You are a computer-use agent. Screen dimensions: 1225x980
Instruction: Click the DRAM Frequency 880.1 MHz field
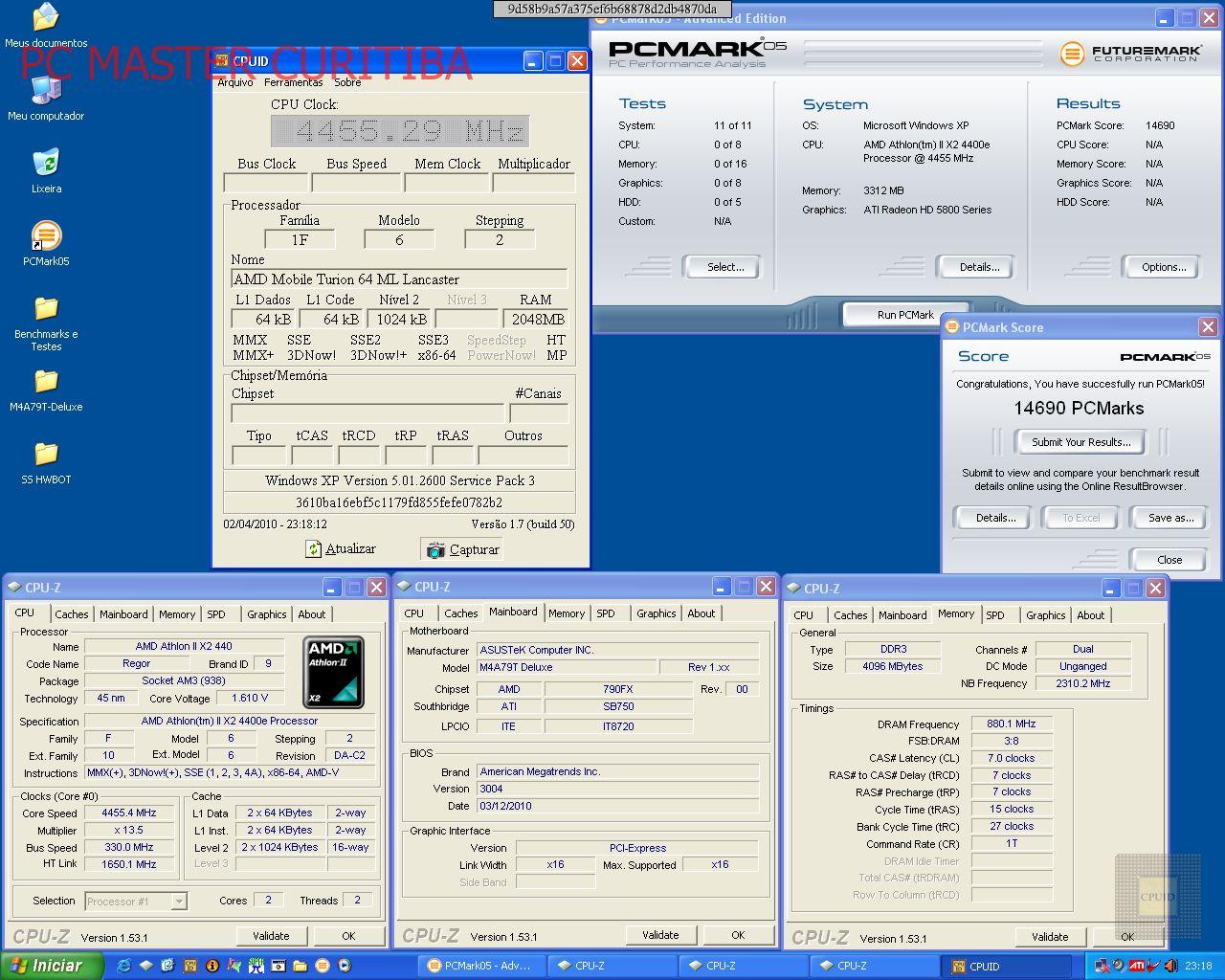click(x=1012, y=724)
